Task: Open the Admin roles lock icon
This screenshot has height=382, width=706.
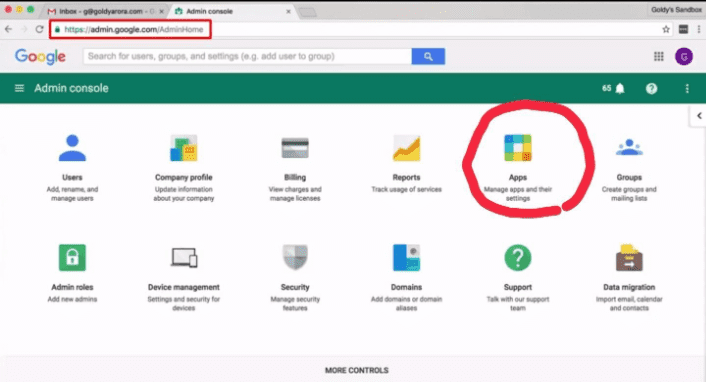Action: point(72,258)
